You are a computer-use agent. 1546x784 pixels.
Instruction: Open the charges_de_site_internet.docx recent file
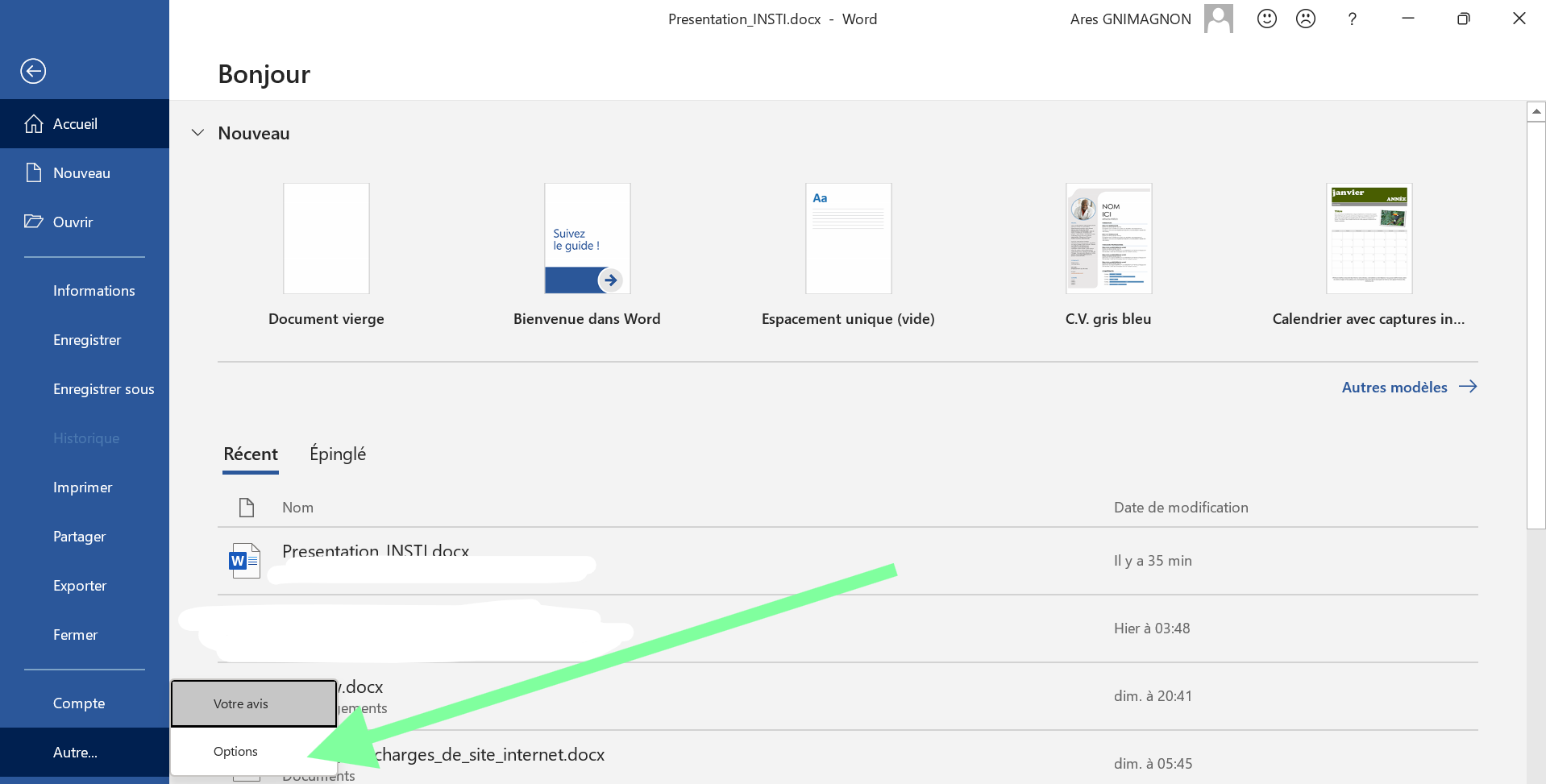click(848, 757)
